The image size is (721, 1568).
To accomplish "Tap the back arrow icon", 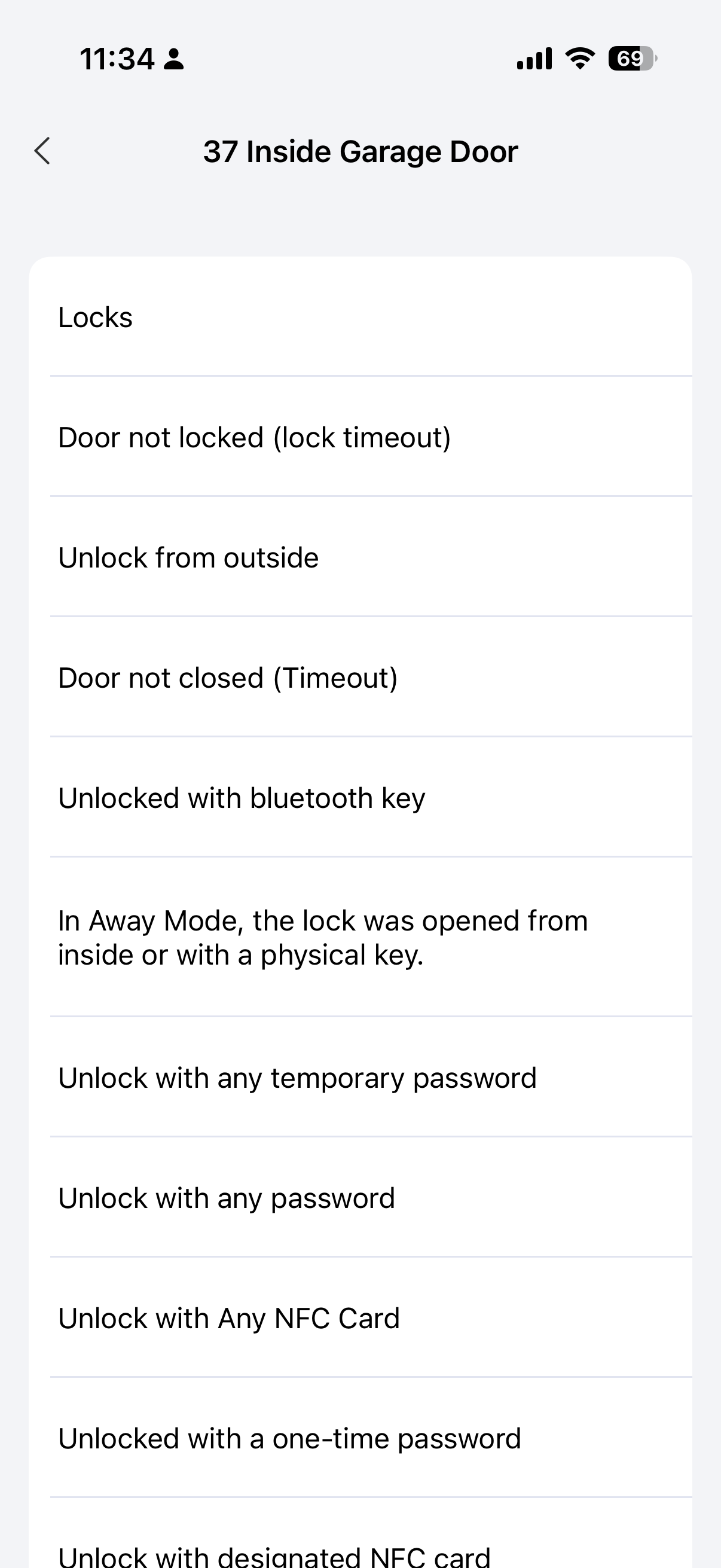I will pos(42,151).
